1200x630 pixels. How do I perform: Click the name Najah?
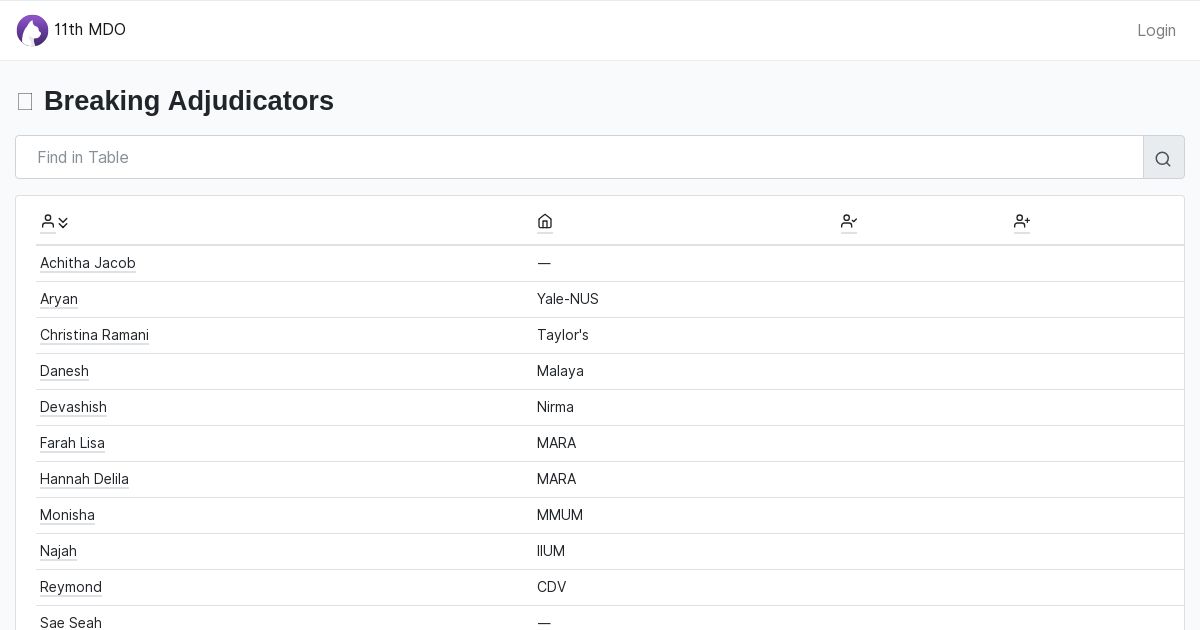point(58,551)
